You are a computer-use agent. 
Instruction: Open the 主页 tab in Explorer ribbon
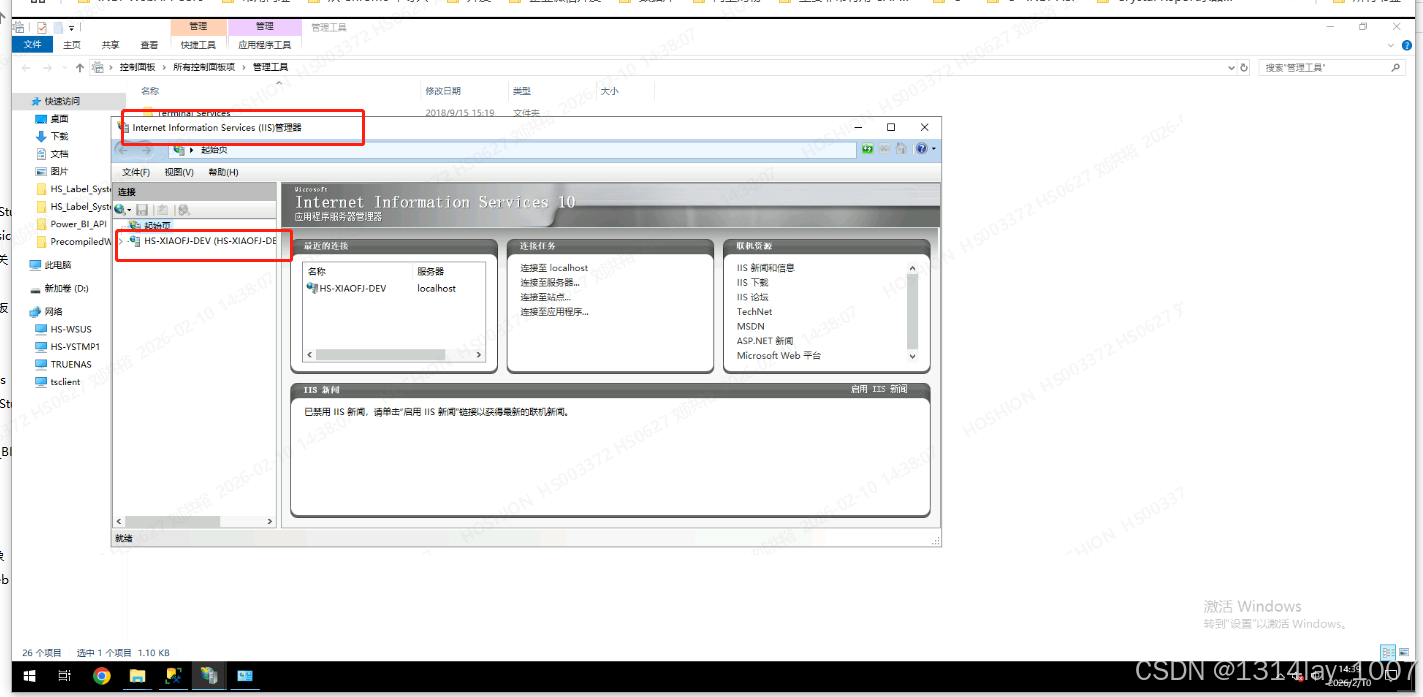coord(72,44)
